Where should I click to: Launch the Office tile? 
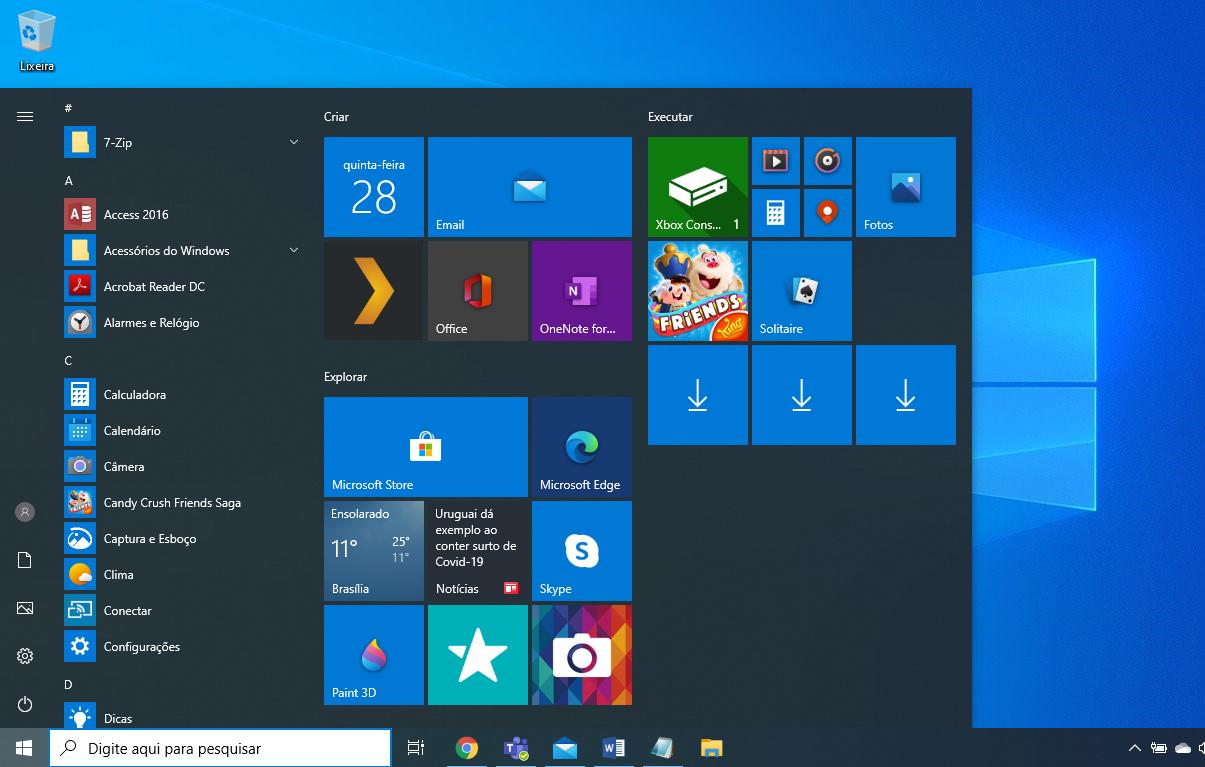pyautogui.click(x=478, y=291)
